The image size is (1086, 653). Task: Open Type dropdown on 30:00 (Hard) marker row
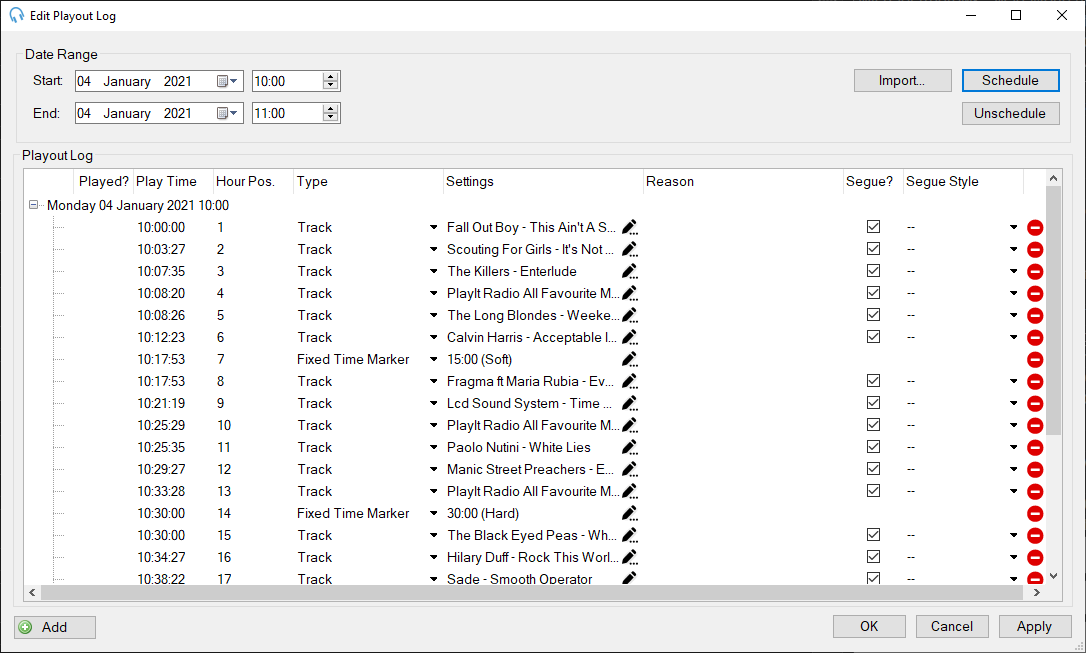click(x=434, y=513)
